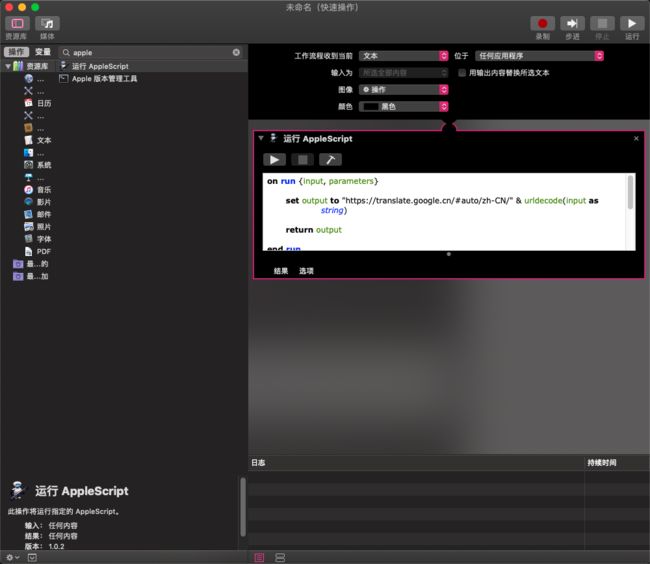Switch to the Variables (变量) tab

43,52
